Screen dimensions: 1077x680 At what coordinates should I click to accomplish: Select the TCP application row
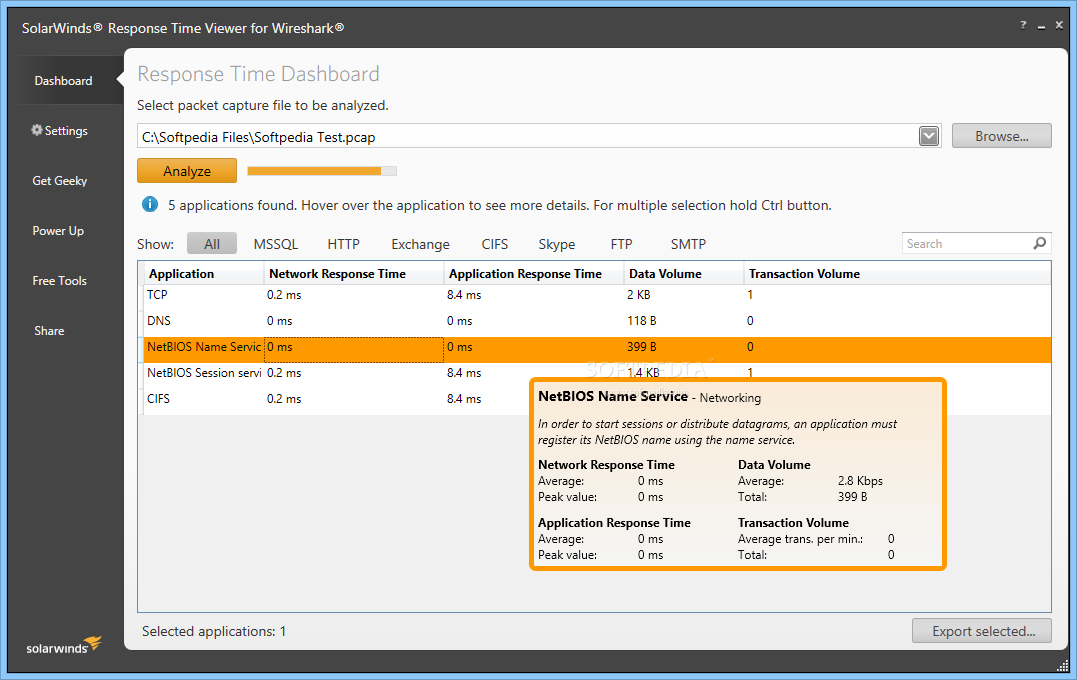pyautogui.click(x=594, y=295)
